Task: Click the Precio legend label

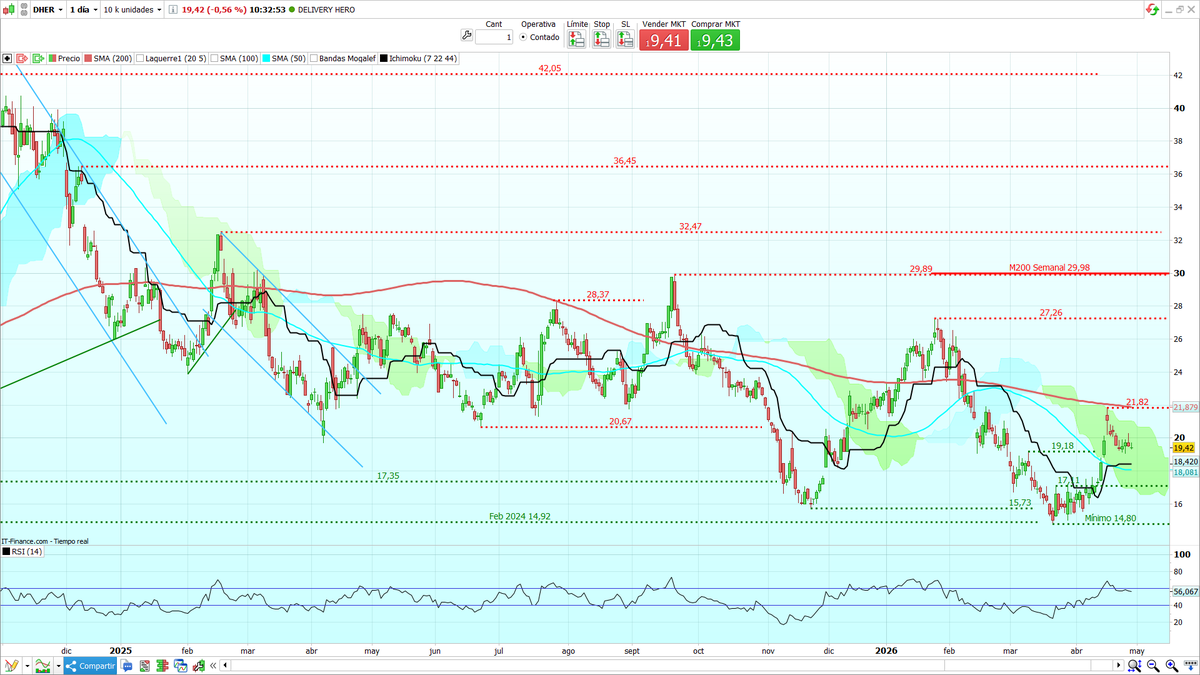Action: 69,58
